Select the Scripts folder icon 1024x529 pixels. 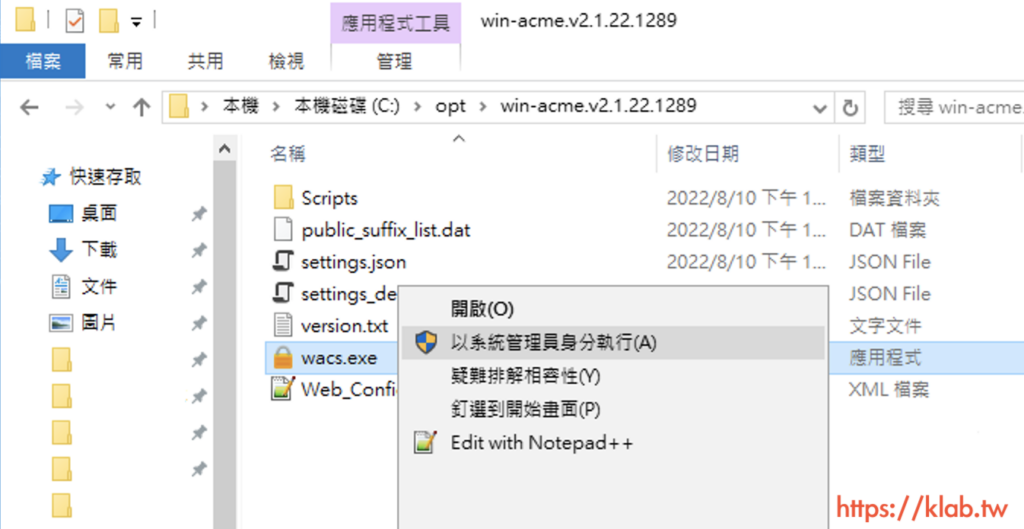[283, 198]
